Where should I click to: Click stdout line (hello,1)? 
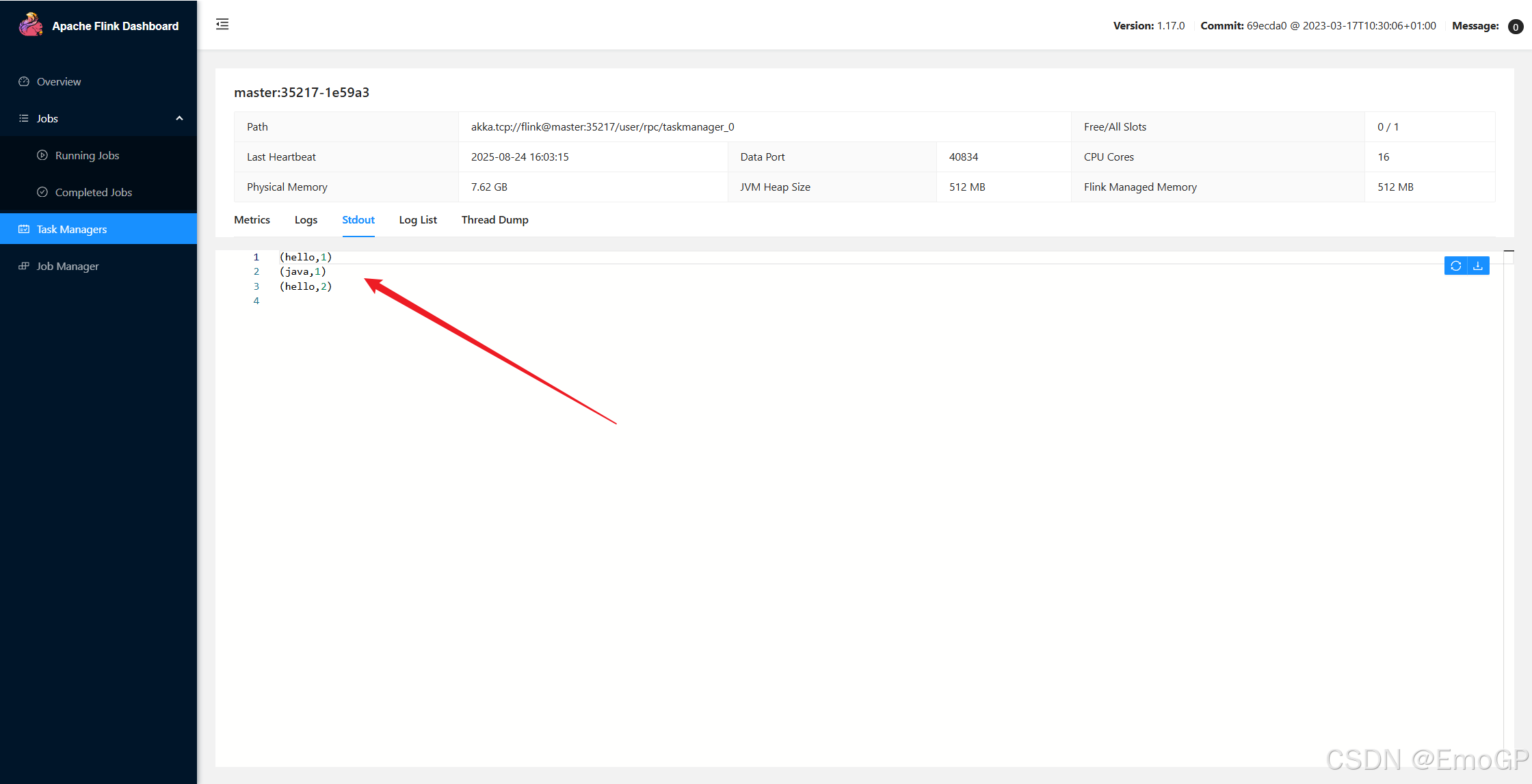click(306, 257)
